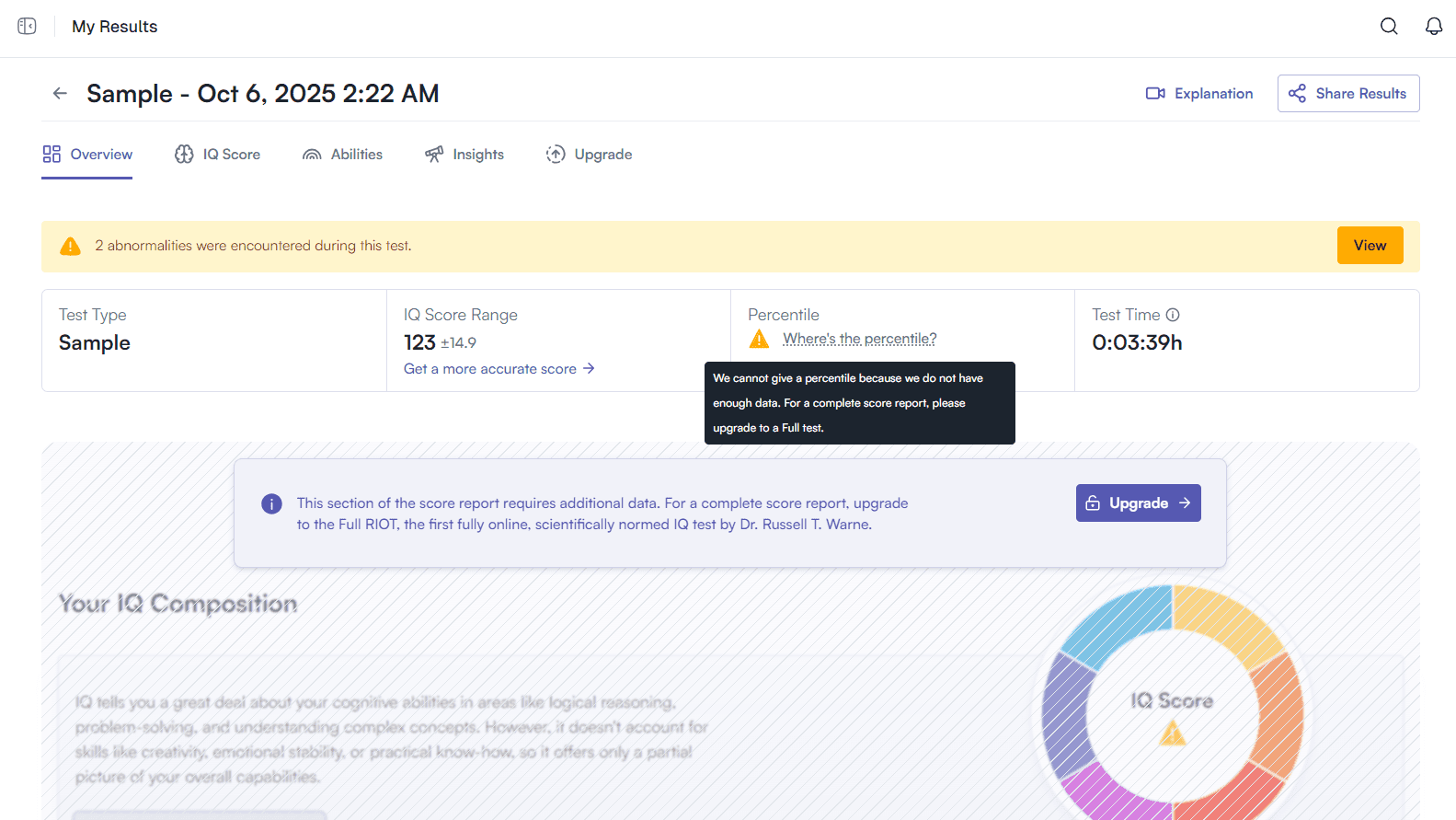1456x820 pixels.
Task: Go back using the left arrow
Action: 60,93
